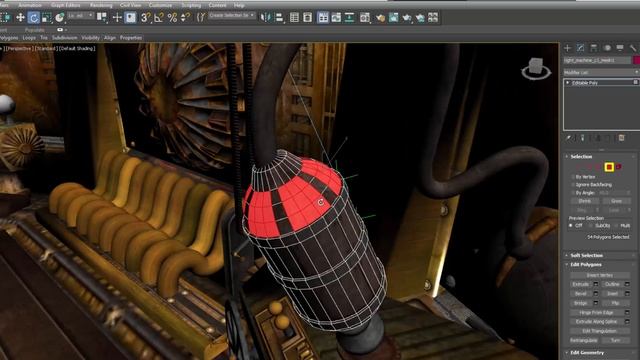Open the Schematic View icon

coord(349,18)
